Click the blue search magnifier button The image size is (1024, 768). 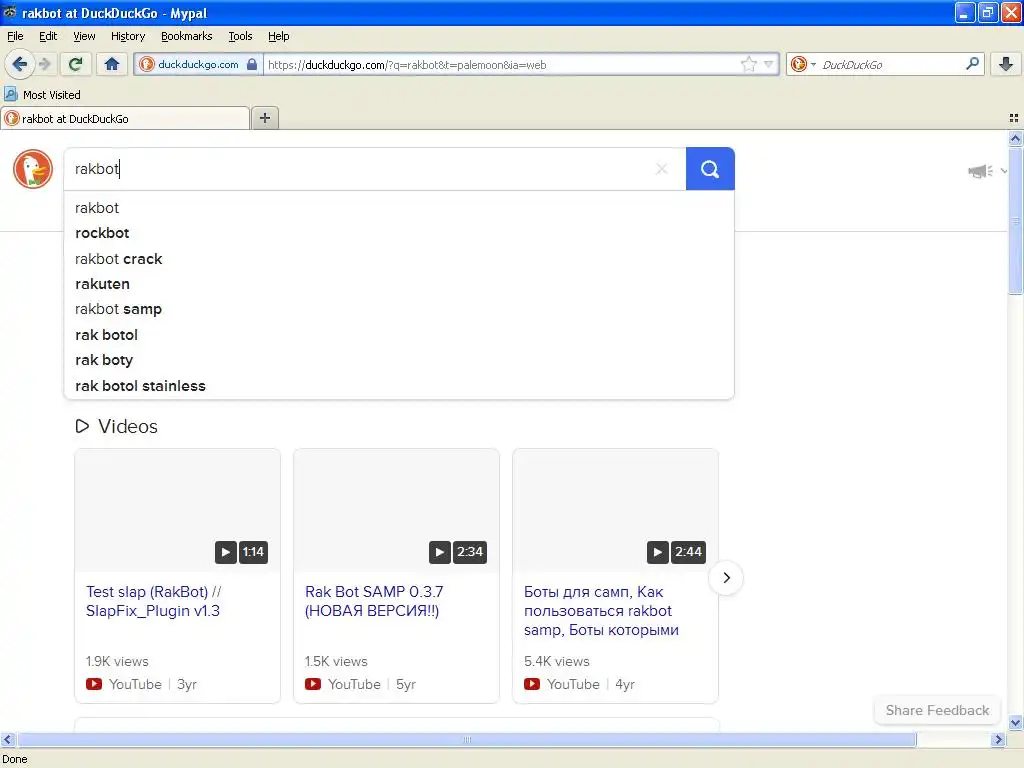710,168
